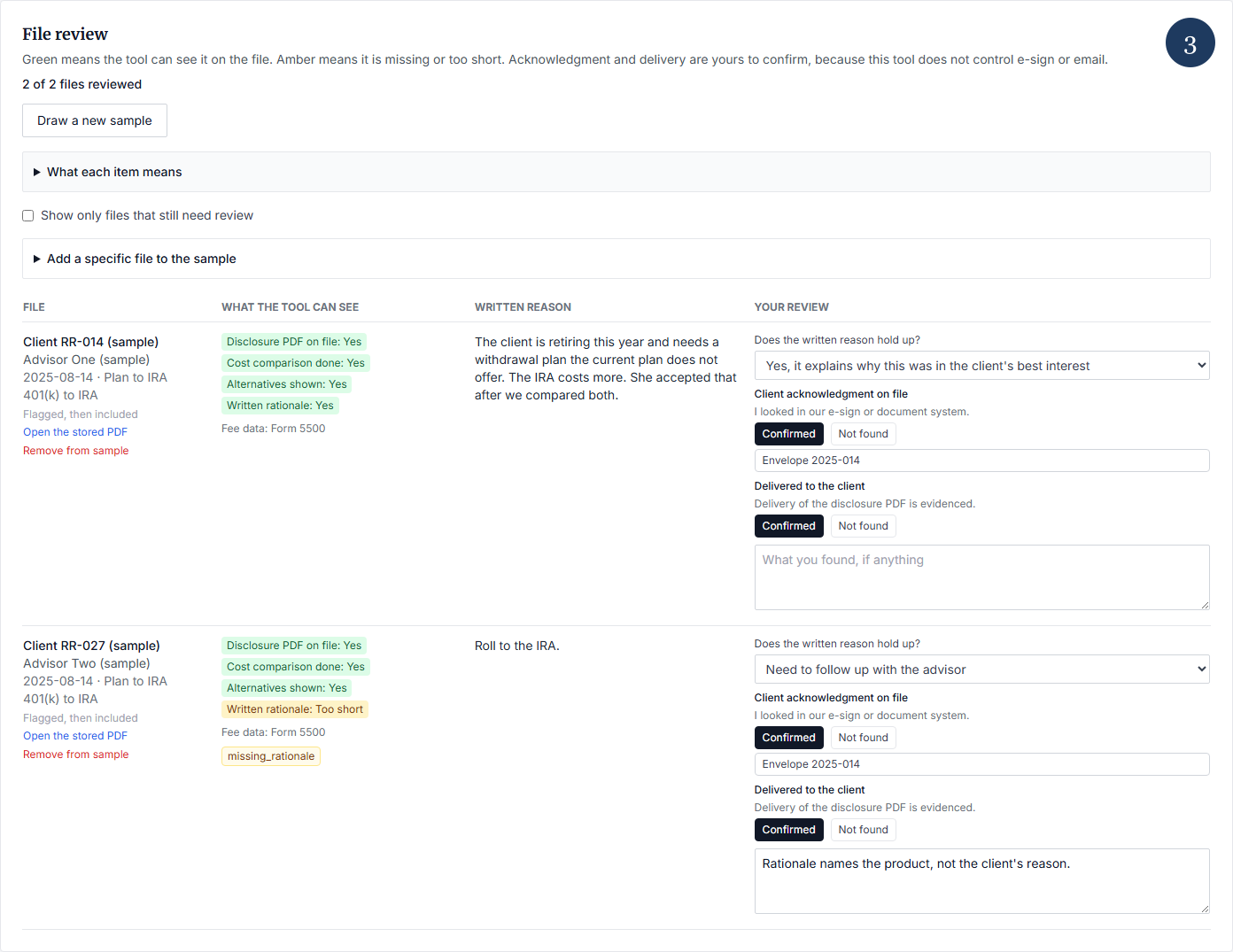Click 'Fee data: Form 5500' under RR-014
This screenshot has width=1233, height=952.
(274, 429)
